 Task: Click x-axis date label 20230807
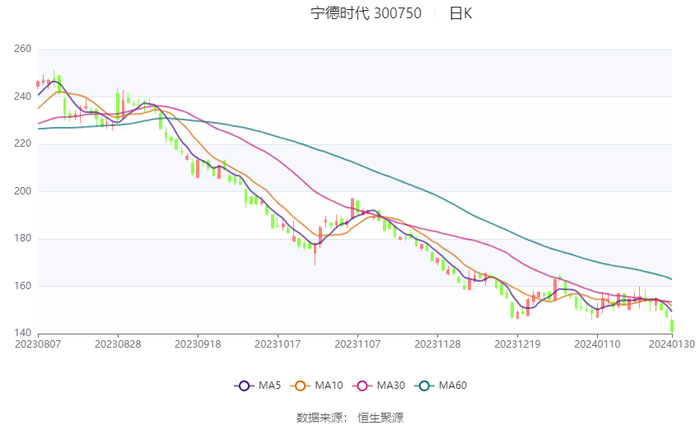click(38, 345)
